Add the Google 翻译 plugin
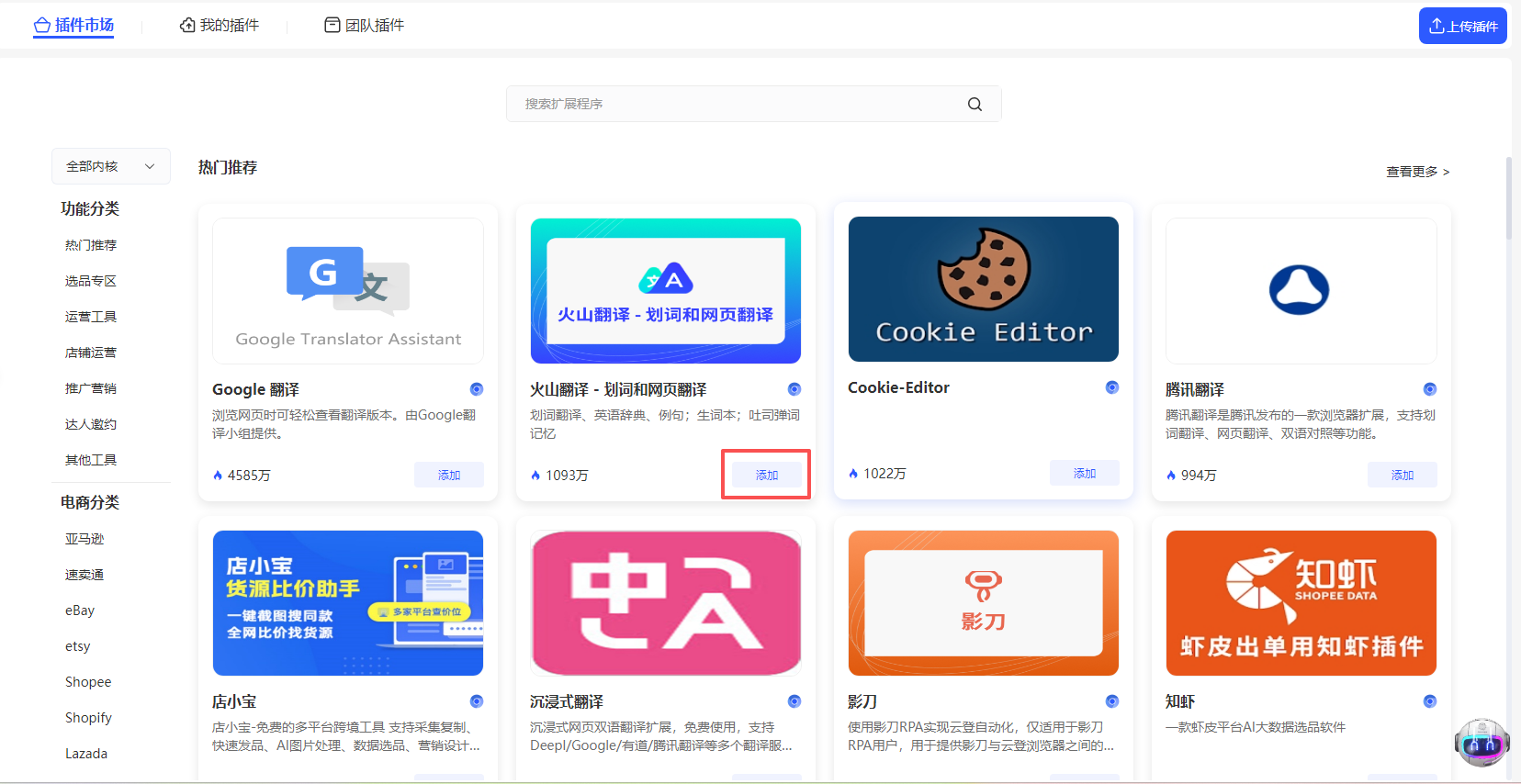Viewport: 1521px width, 784px height. click(449, 475)
